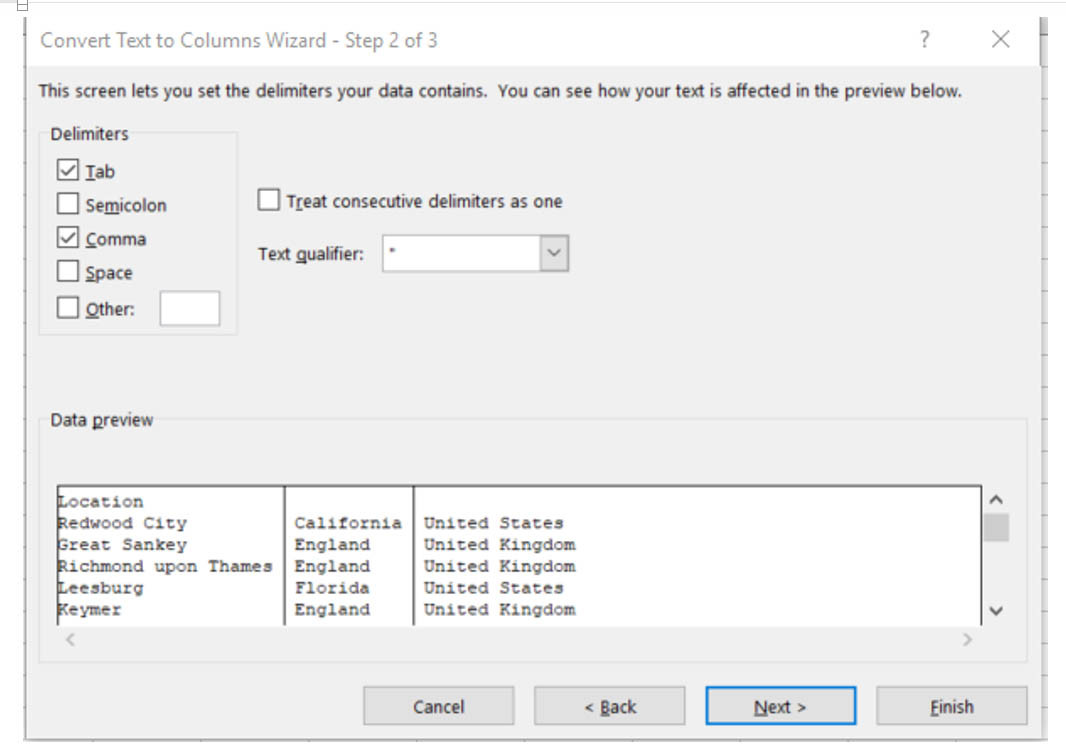The width and height of the screenshot is (1066, 753).
Task: Enable the Space delimiter checkbox
Action: pos(68,272)
